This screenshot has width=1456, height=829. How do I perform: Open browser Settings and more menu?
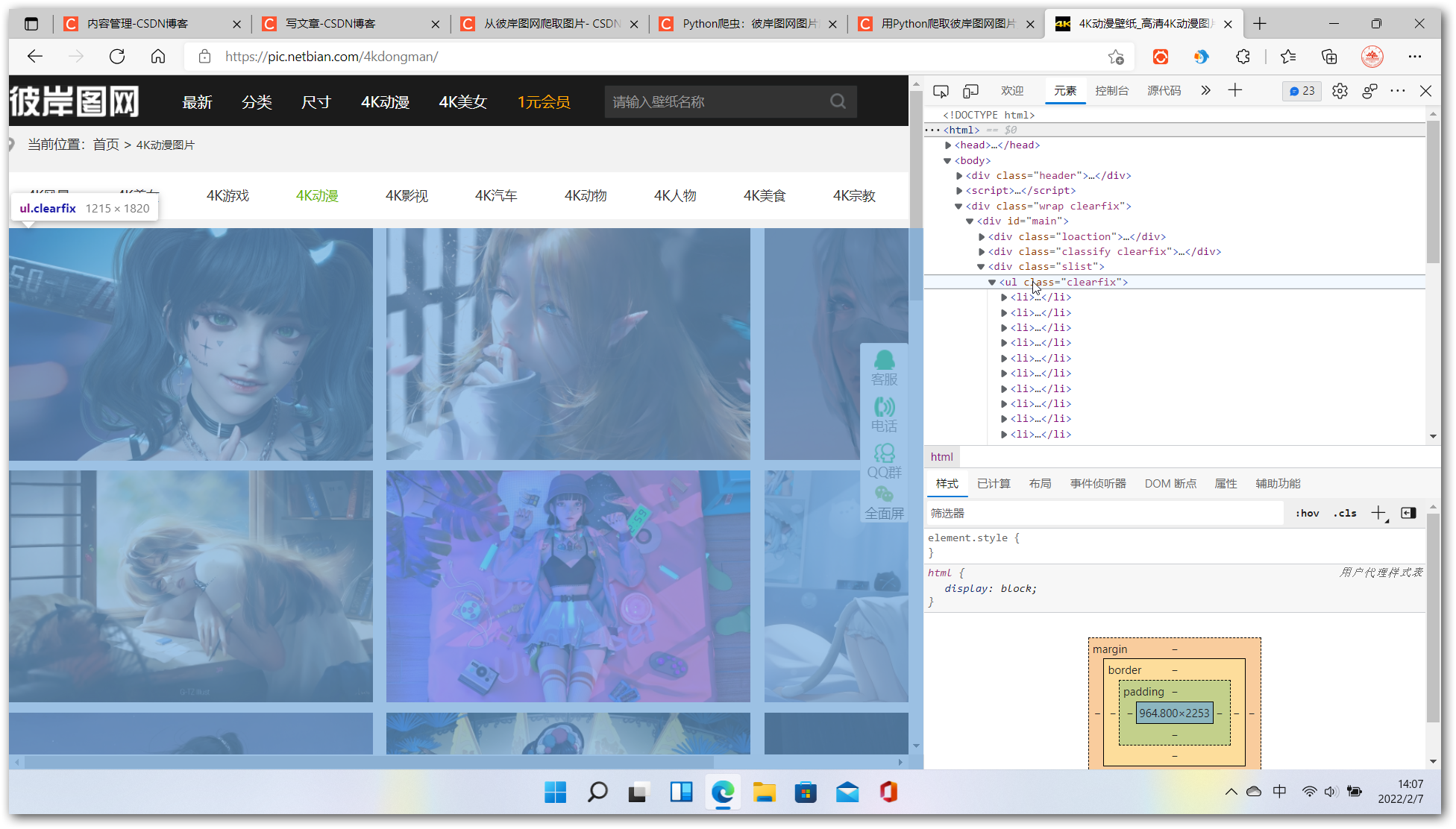click(1415, 57)
